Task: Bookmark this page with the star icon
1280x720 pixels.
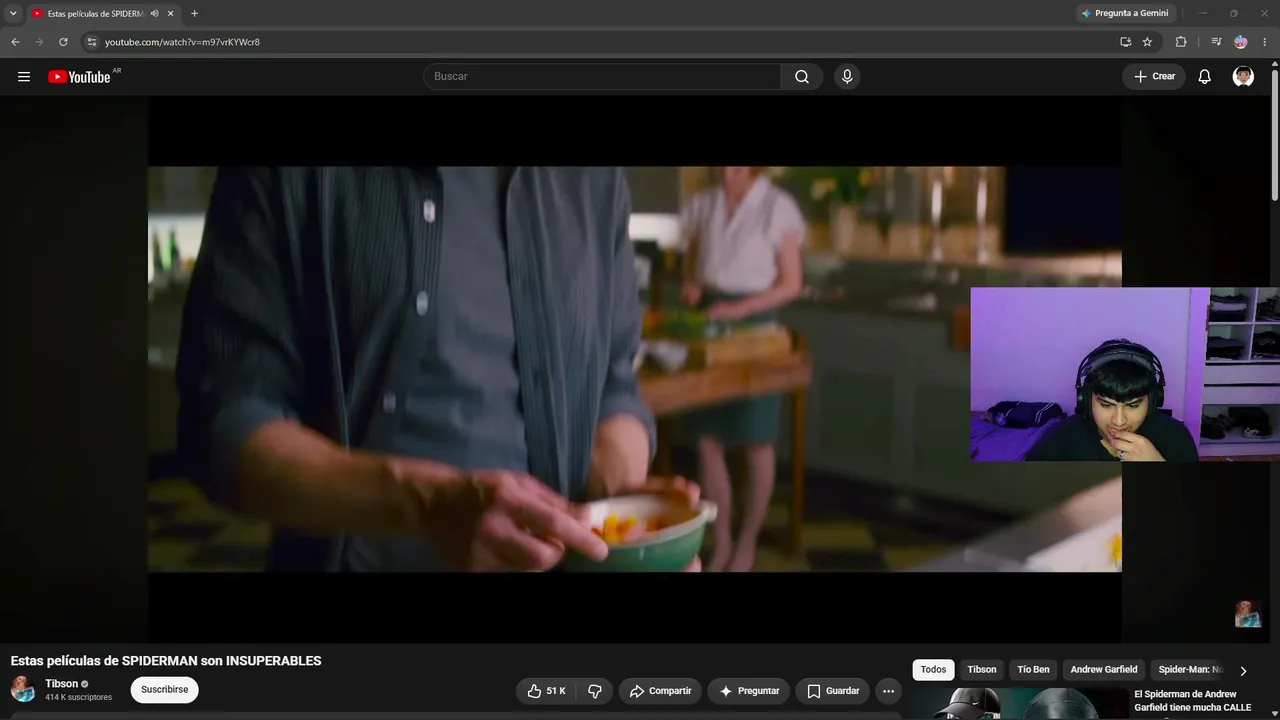Action: [x=1147, y=42]
